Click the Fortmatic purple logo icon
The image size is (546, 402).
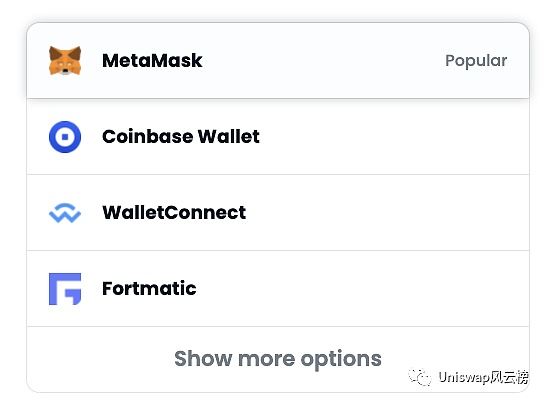[65, 289]
